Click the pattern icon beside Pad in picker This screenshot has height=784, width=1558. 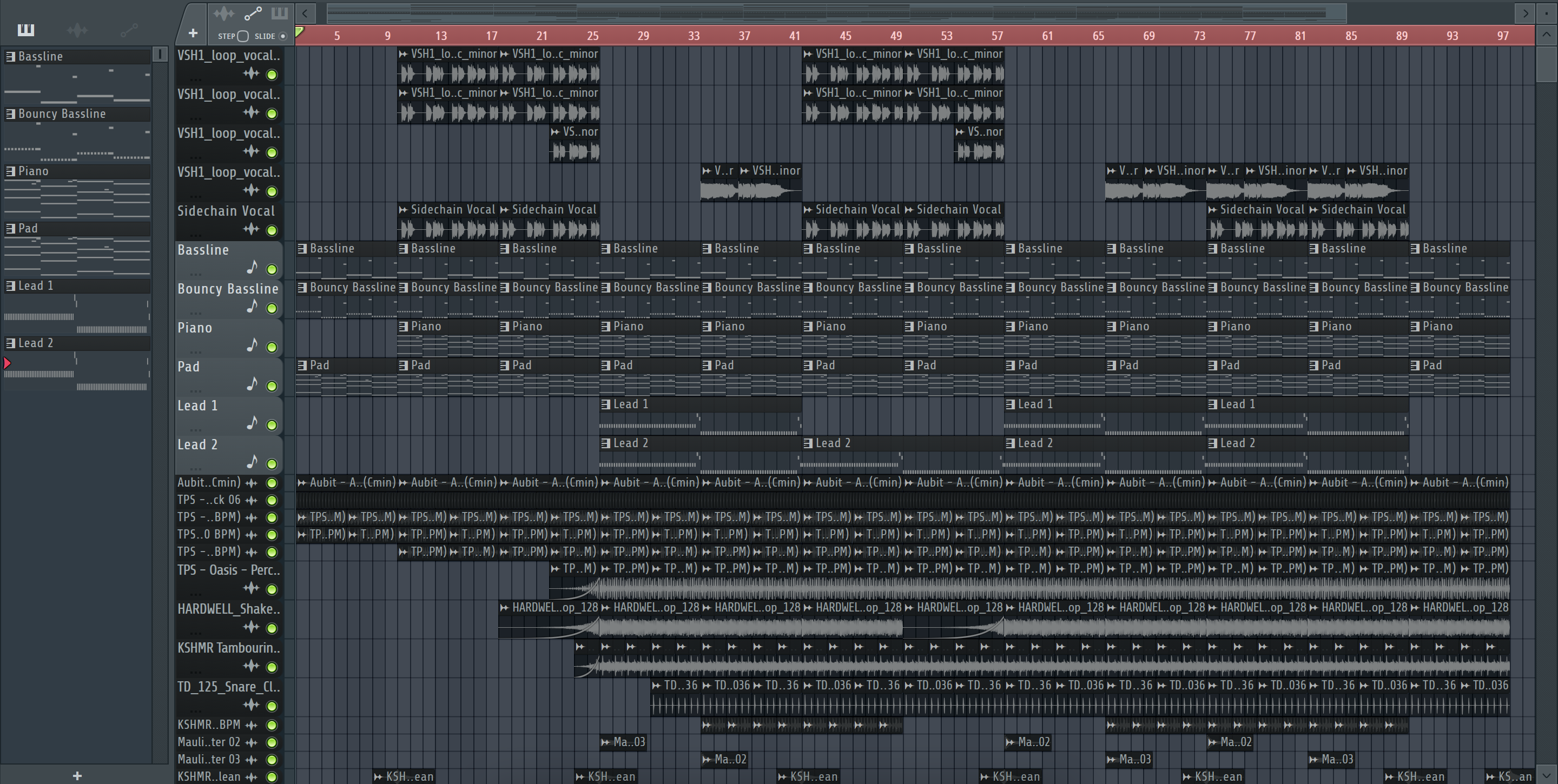[x=10, y=229]
